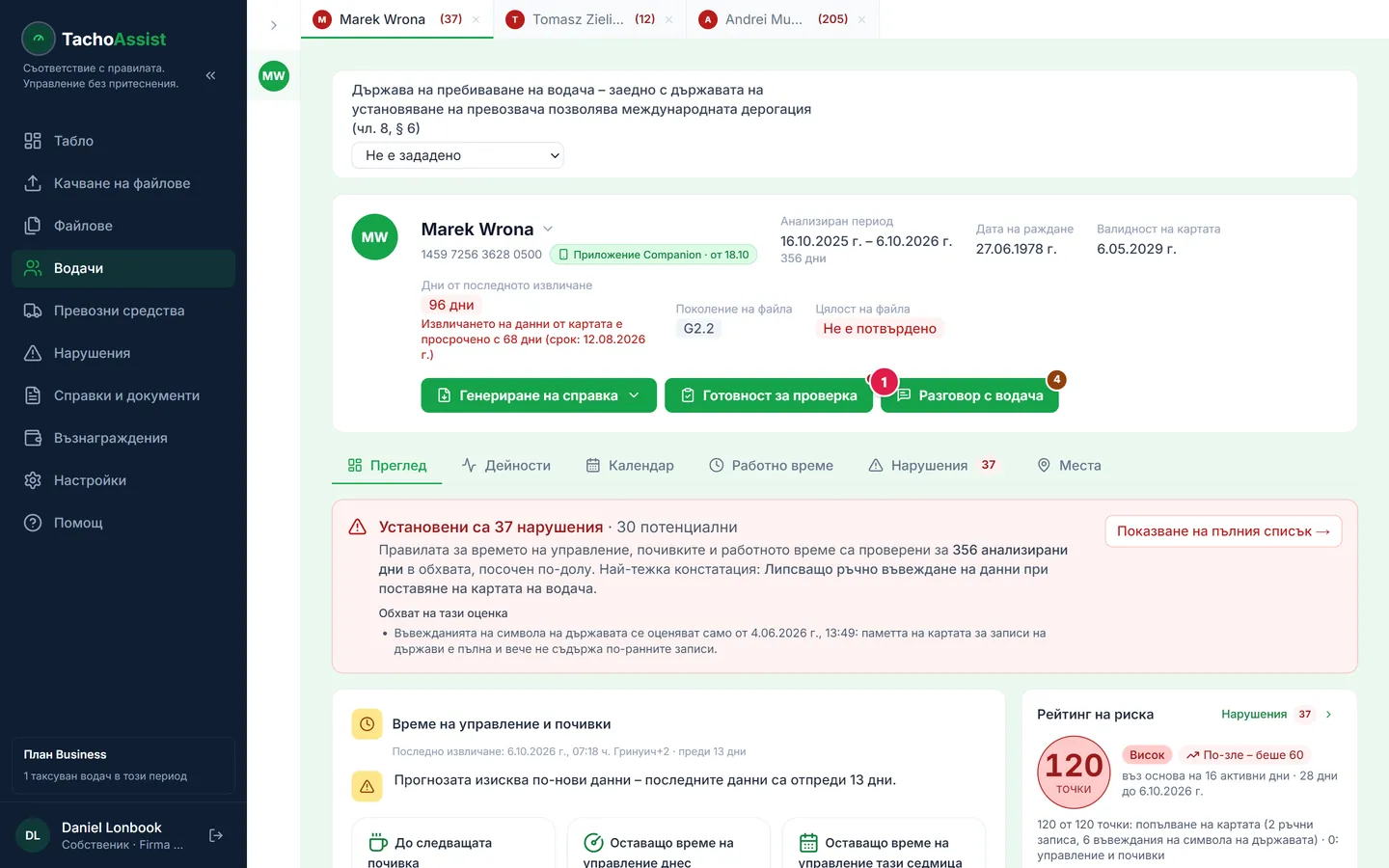This screenshot has height=868, width=1389.
Task: Close the Tomasz Zieli... tab
Action: point(668,19)
